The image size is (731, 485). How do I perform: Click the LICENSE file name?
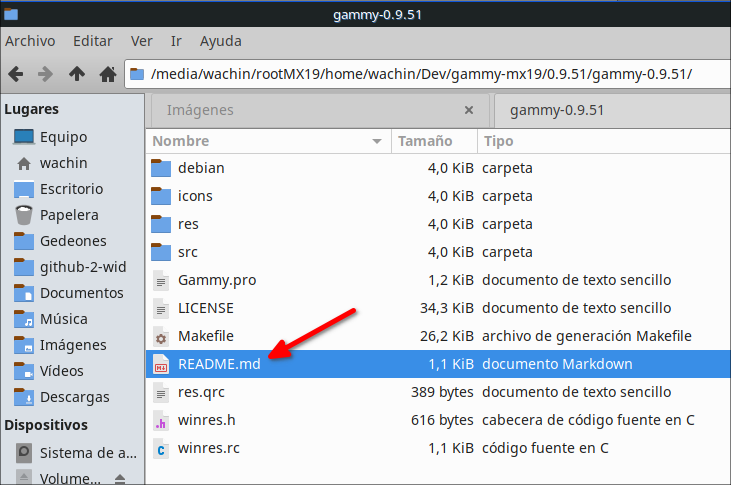pos(206,308)
